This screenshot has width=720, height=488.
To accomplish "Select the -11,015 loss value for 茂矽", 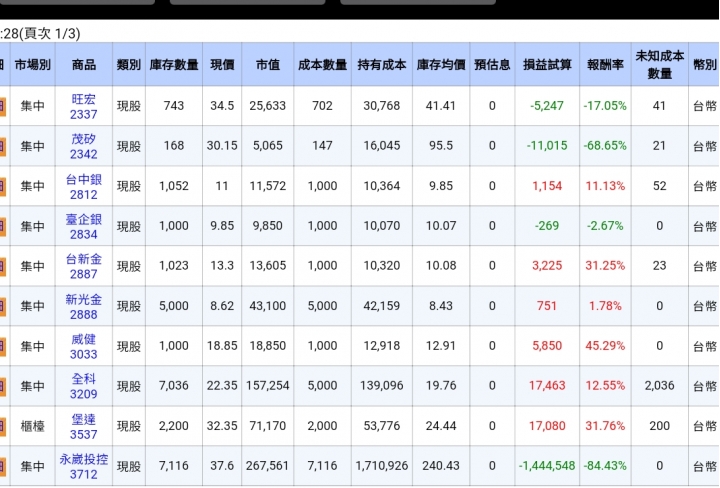I will point(547,146).
